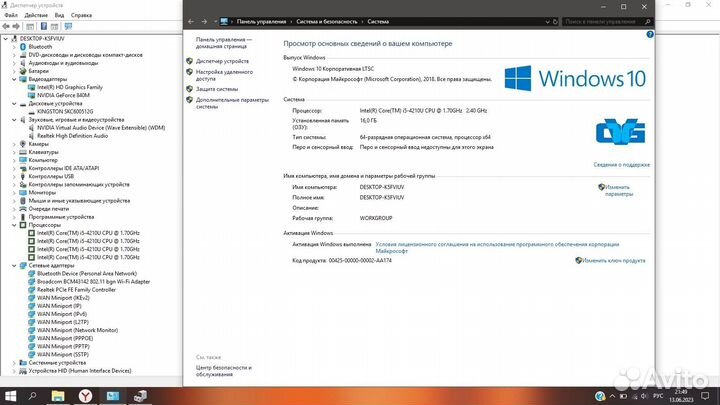Image resolution: width=720 pixels, height=405 pixels.
Task: Click Система и безопасность in breadcrumb
Action: pos(326,22)
